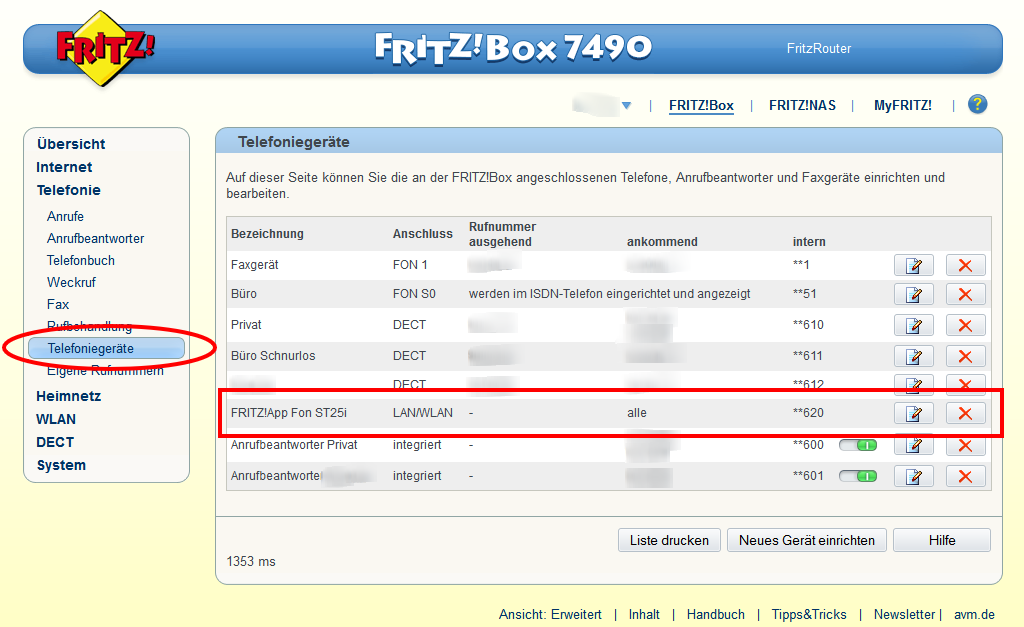This screenshot has height=627, width=1024.
Task: Open Anrufe submenu item
Action: (x=65, y=216)
